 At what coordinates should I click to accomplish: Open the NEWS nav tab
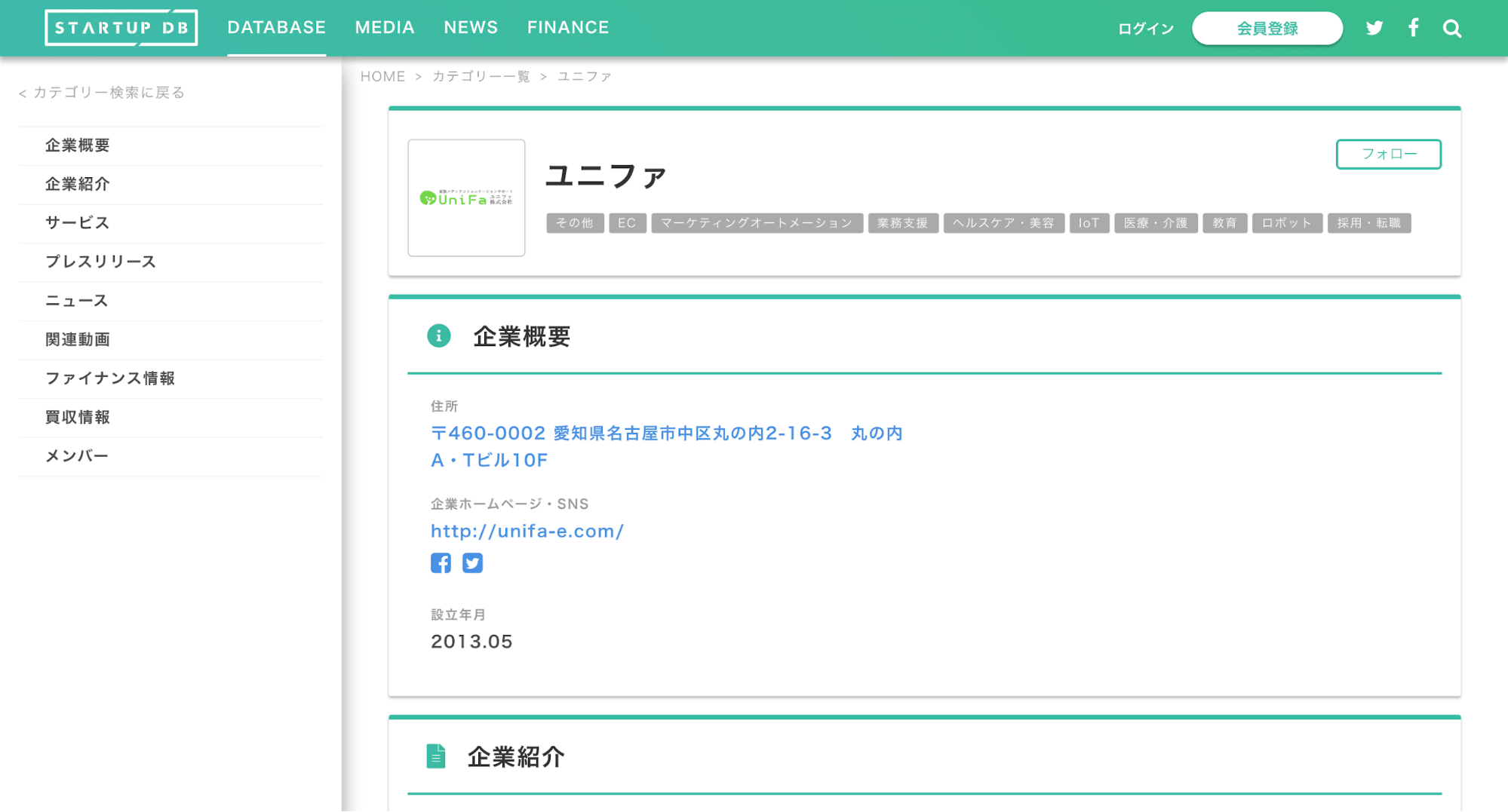click(471, 28)
